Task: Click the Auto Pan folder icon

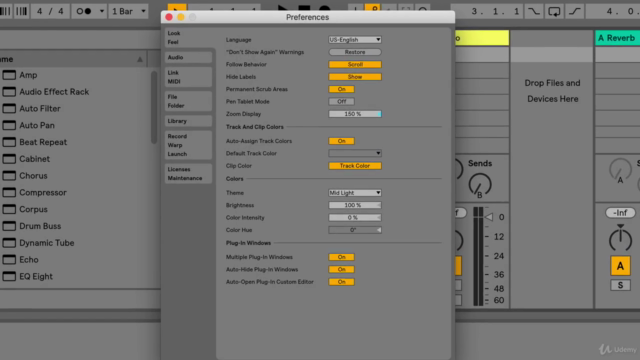Action: [x=9, y=125]
